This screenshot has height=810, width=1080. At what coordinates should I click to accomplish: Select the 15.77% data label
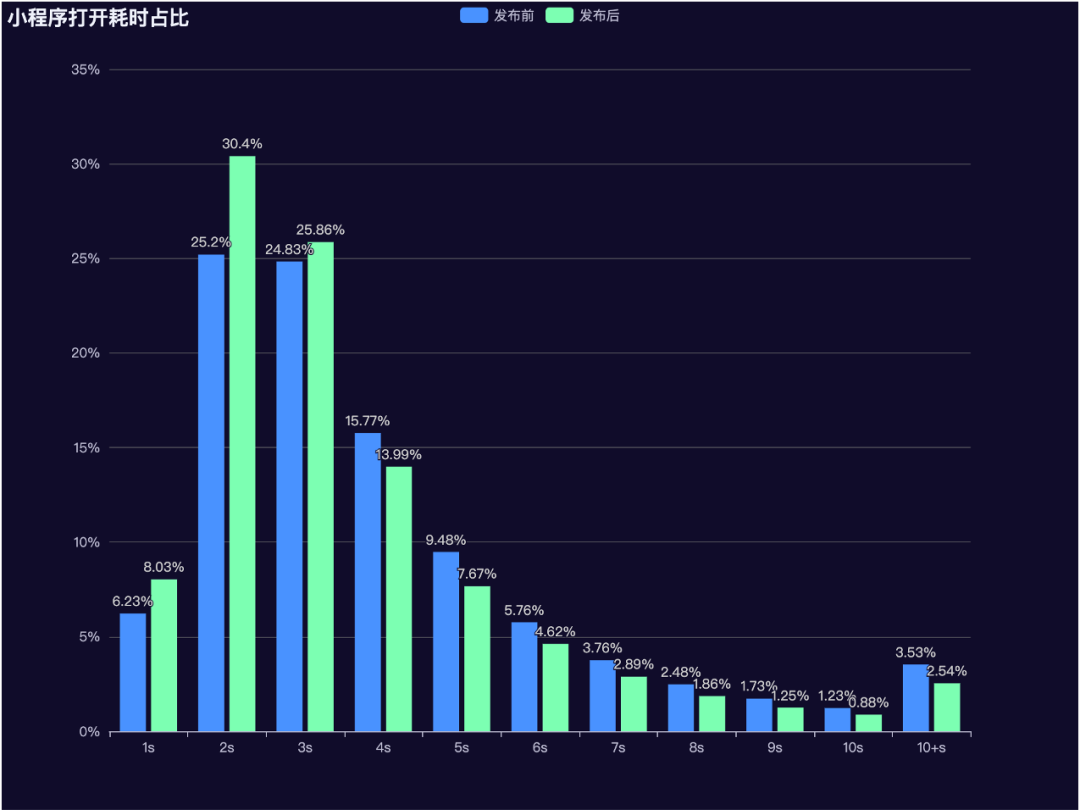(x=367, y=421)
